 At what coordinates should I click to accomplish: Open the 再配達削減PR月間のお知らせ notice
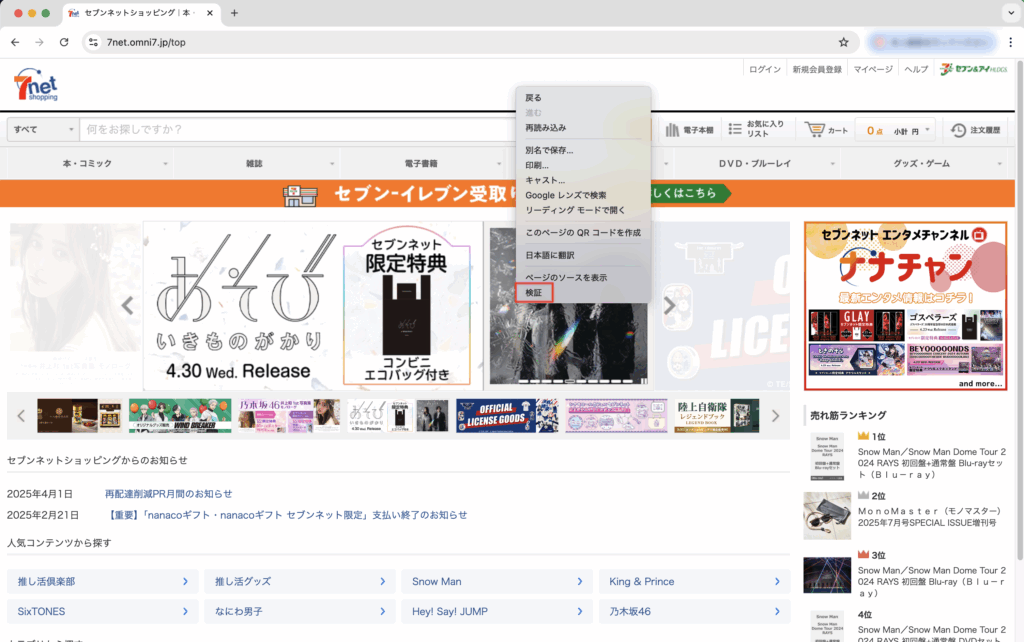coord(168,494)
